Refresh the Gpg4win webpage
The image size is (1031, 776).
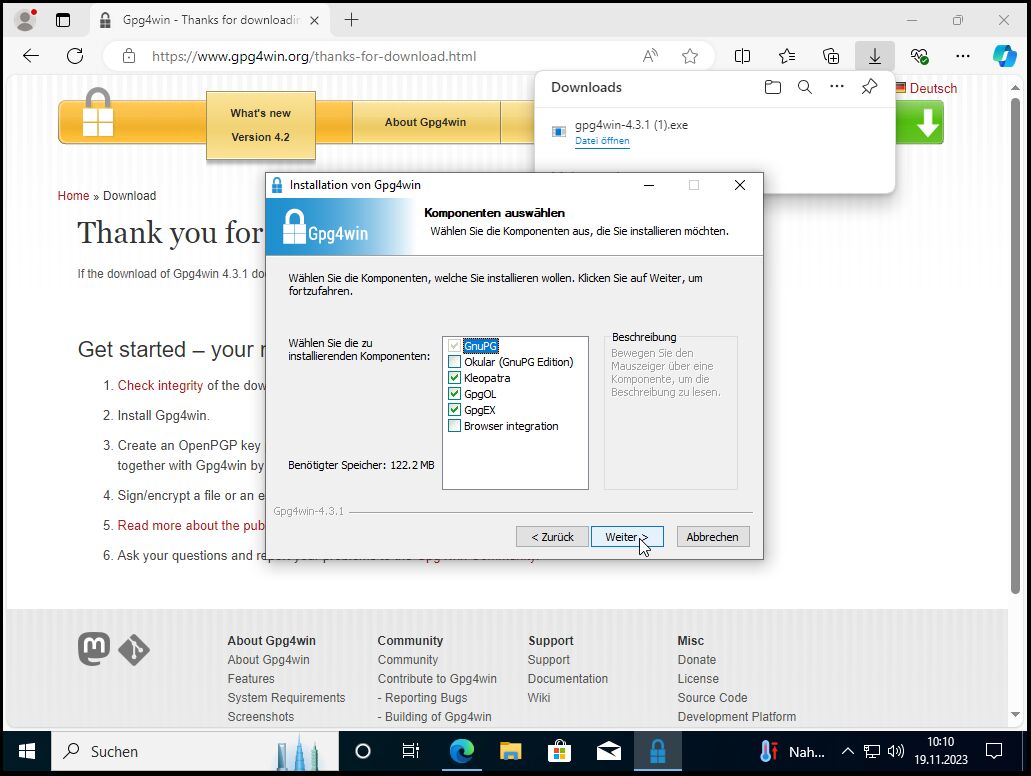(x=75, y=56)
